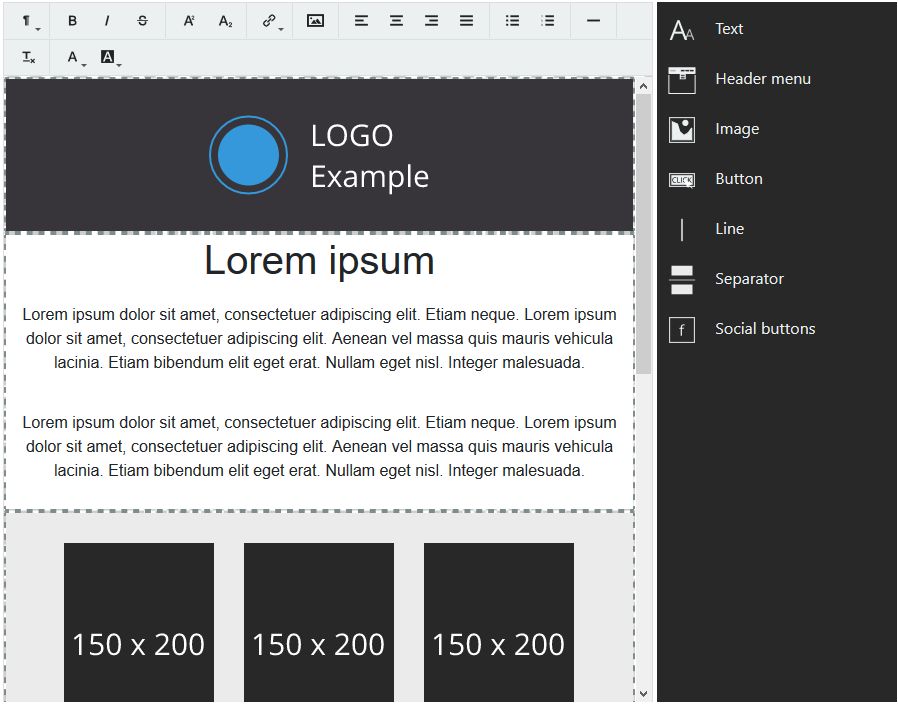Click the insert image toolbar icon
Viewport: 898px width, 704px height.
click(x=315, y=21)
